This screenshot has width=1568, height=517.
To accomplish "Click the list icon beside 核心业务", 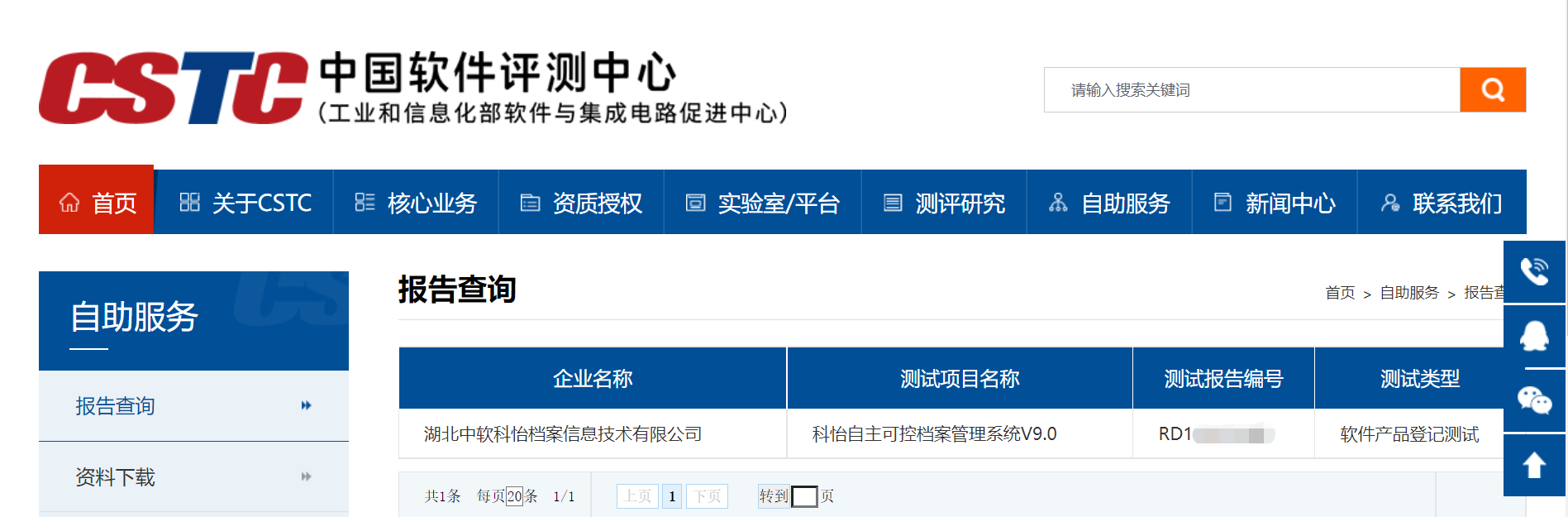I will [365, 202].
